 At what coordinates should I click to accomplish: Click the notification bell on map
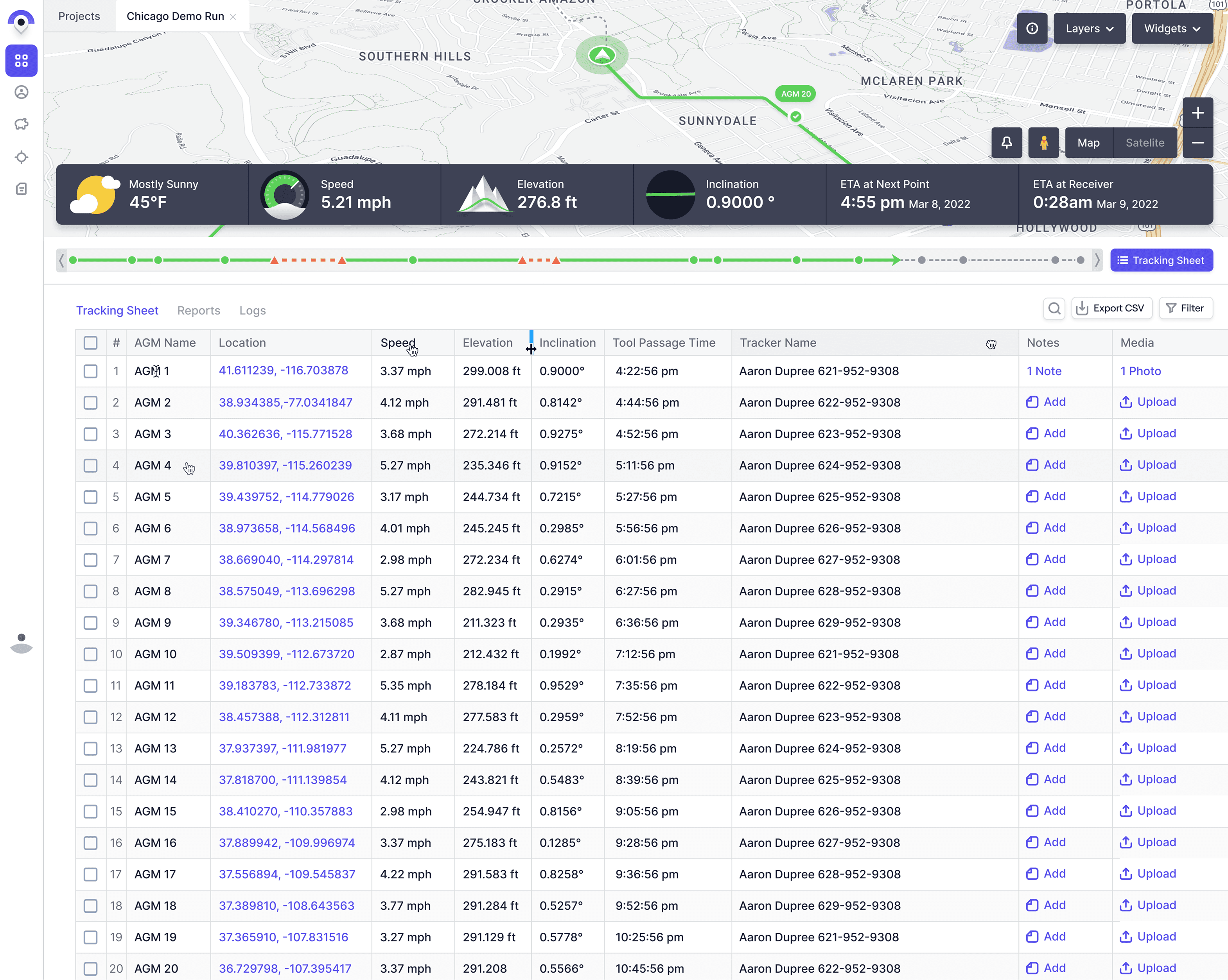(x=1006, y=143)
